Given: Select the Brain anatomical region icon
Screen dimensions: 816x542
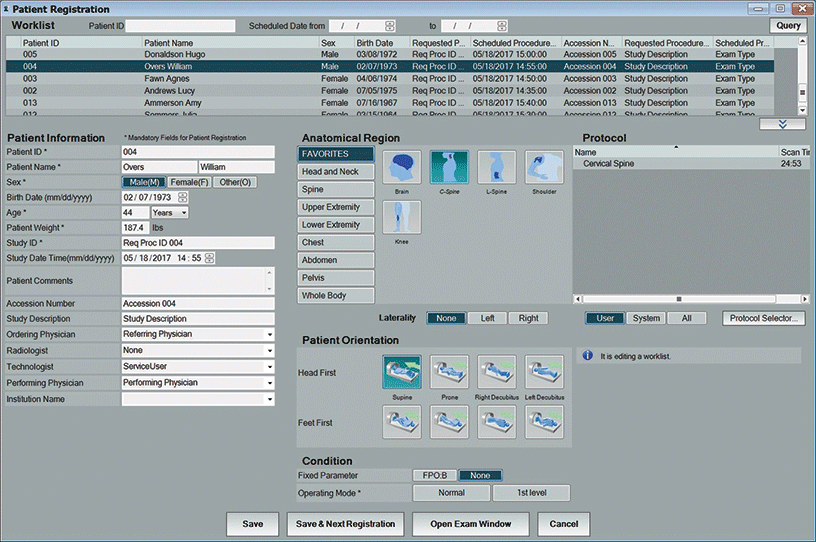Looking at the screenshot, I should point(402,167).
